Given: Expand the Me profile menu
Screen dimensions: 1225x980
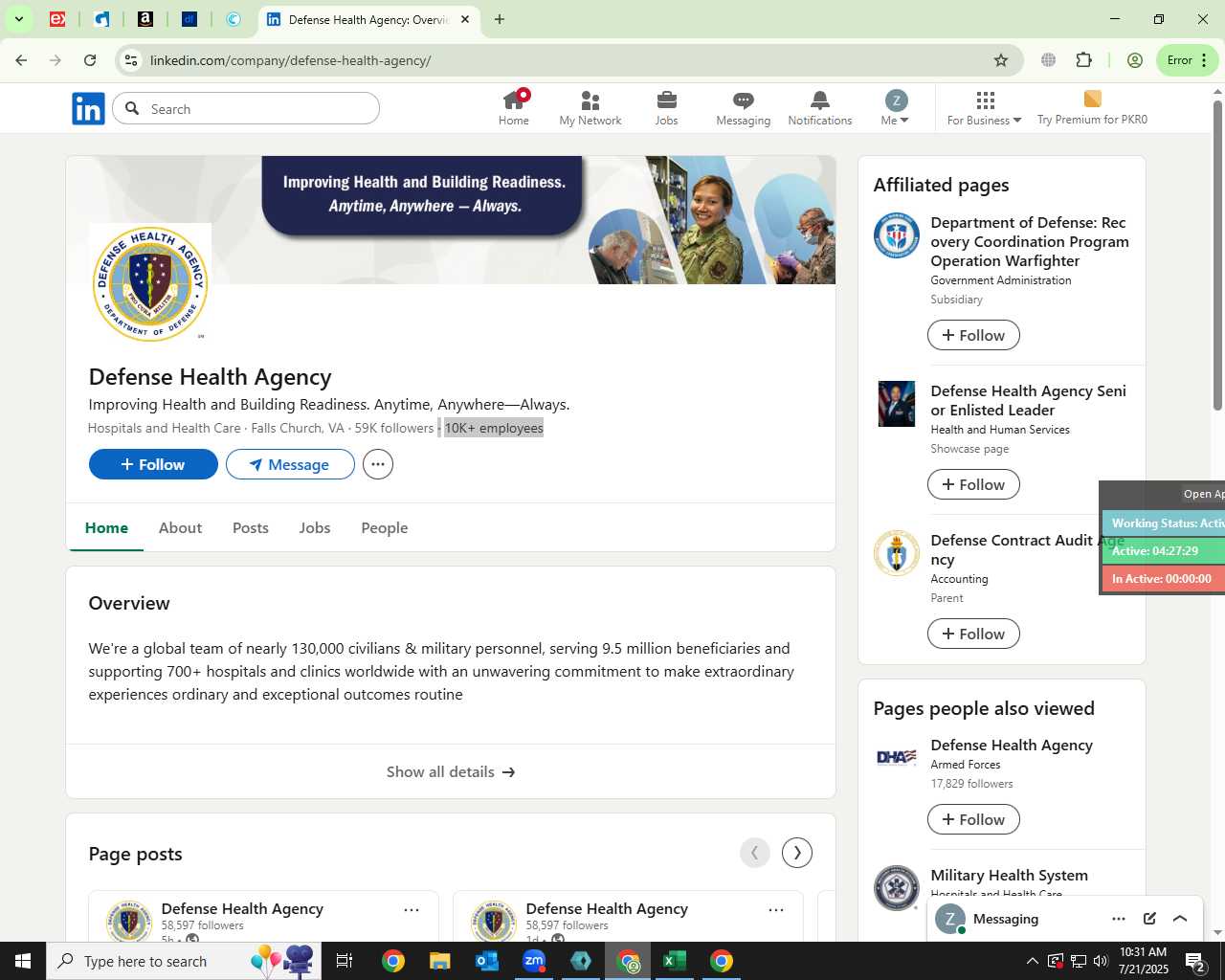Looking at the screenshot, I should [896, 108].
